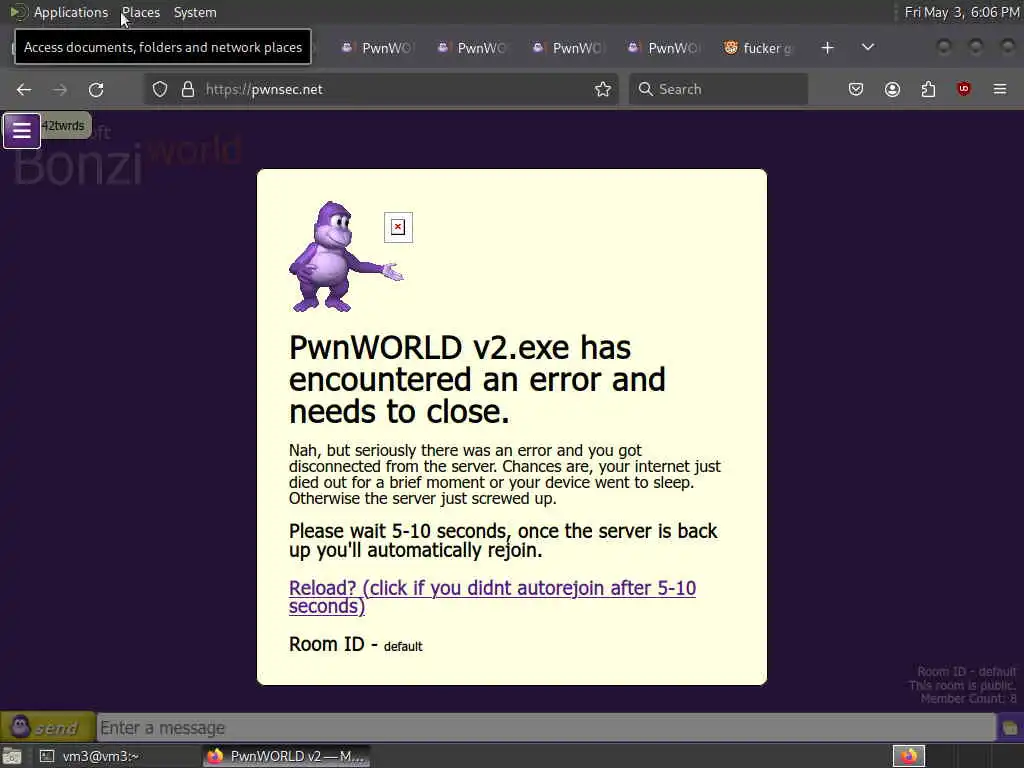
Task: Open new tab with plus icon
Action: pyautogui.click(x=827, y=48)
